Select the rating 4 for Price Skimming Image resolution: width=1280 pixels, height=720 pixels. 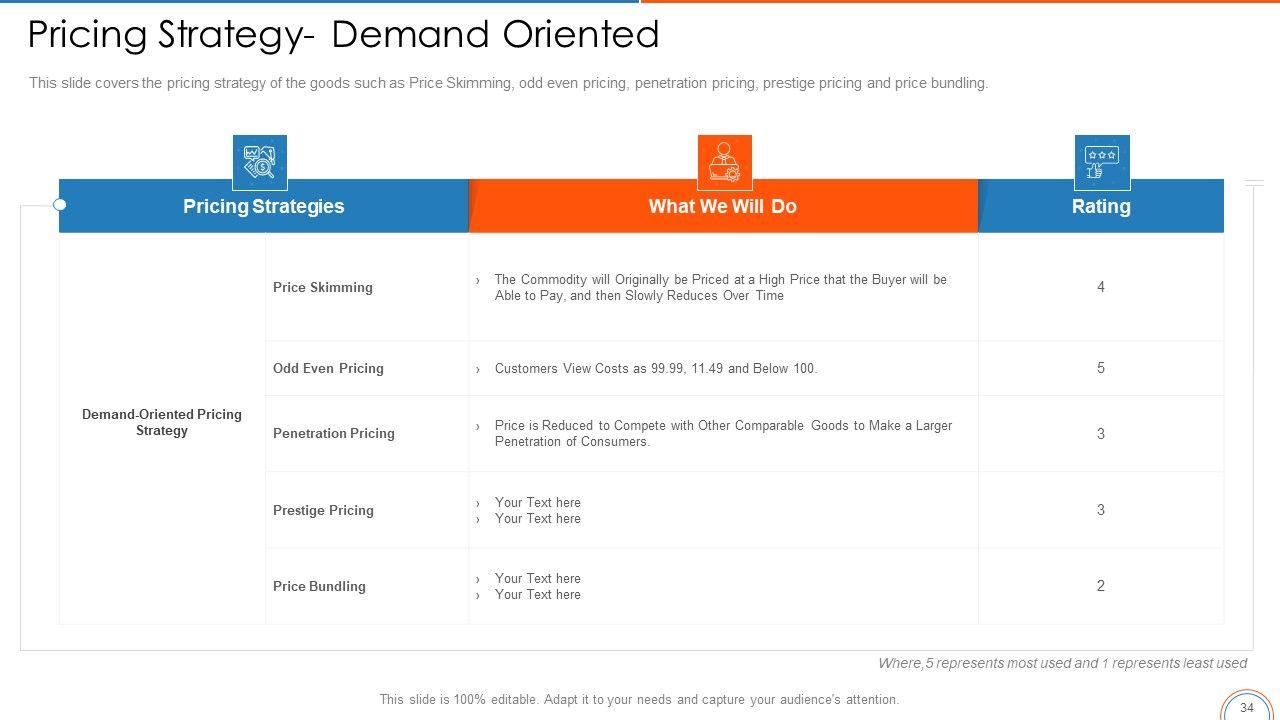coord(1101,287)
